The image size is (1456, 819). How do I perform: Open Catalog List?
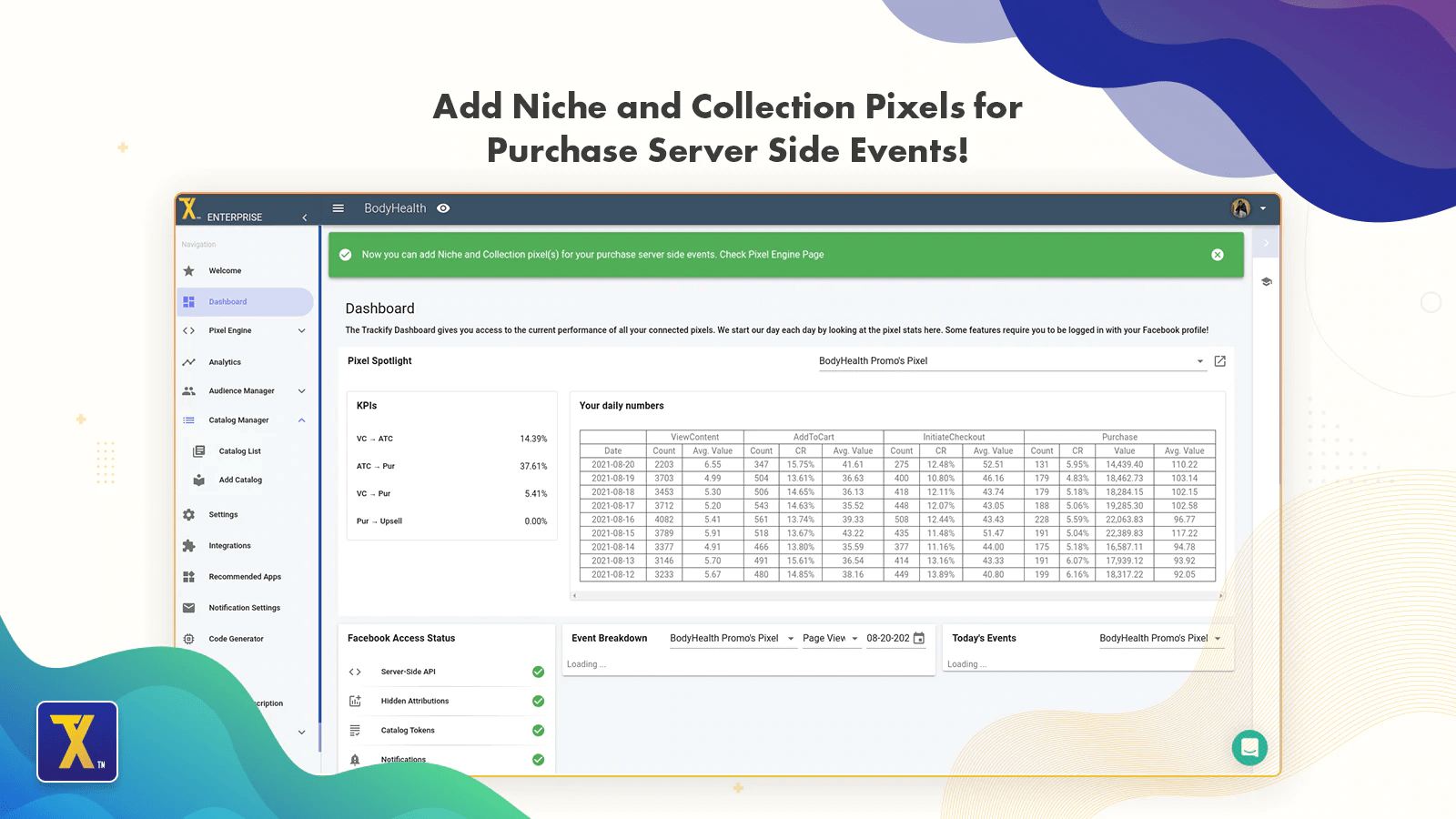coord(239,451)
